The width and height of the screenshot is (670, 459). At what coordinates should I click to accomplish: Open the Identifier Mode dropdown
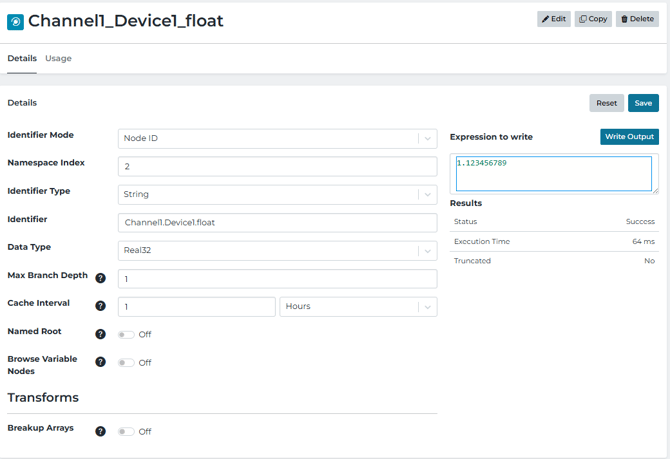(277, 139)
